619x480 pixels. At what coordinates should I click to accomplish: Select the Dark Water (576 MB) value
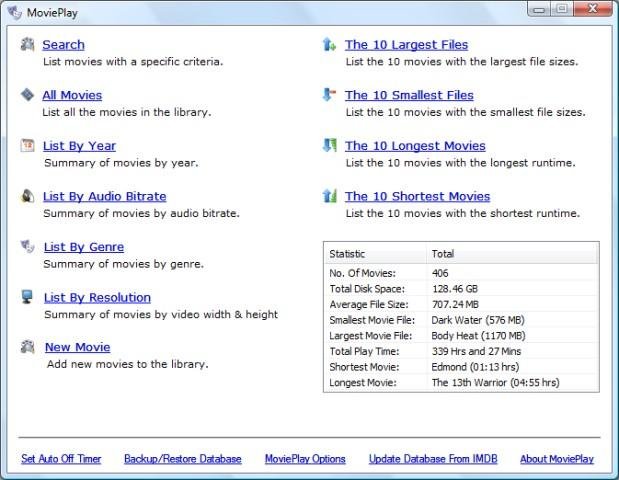[x=478, y=320]
